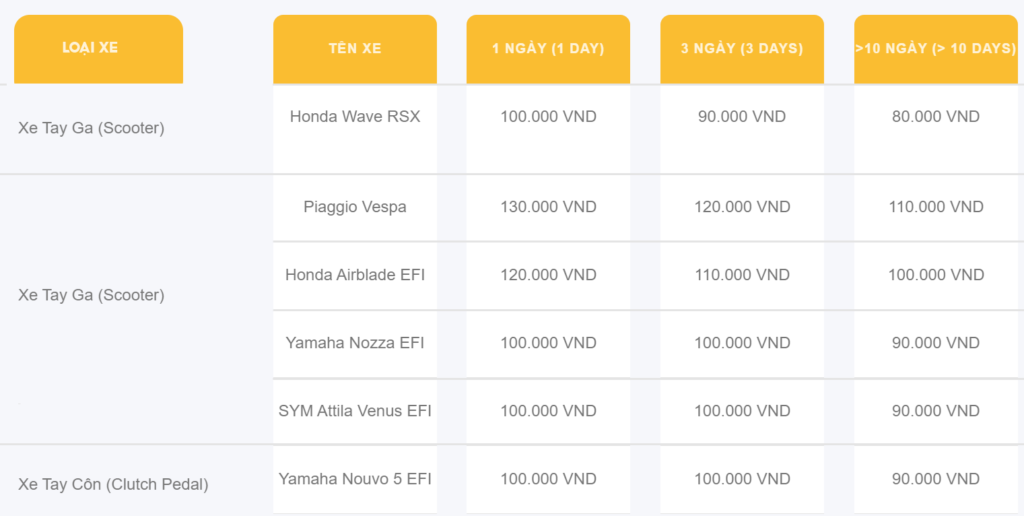Select Piaggio Vespa 110.000 VND long-term price
1024x516 pixels.
[936, 207]
